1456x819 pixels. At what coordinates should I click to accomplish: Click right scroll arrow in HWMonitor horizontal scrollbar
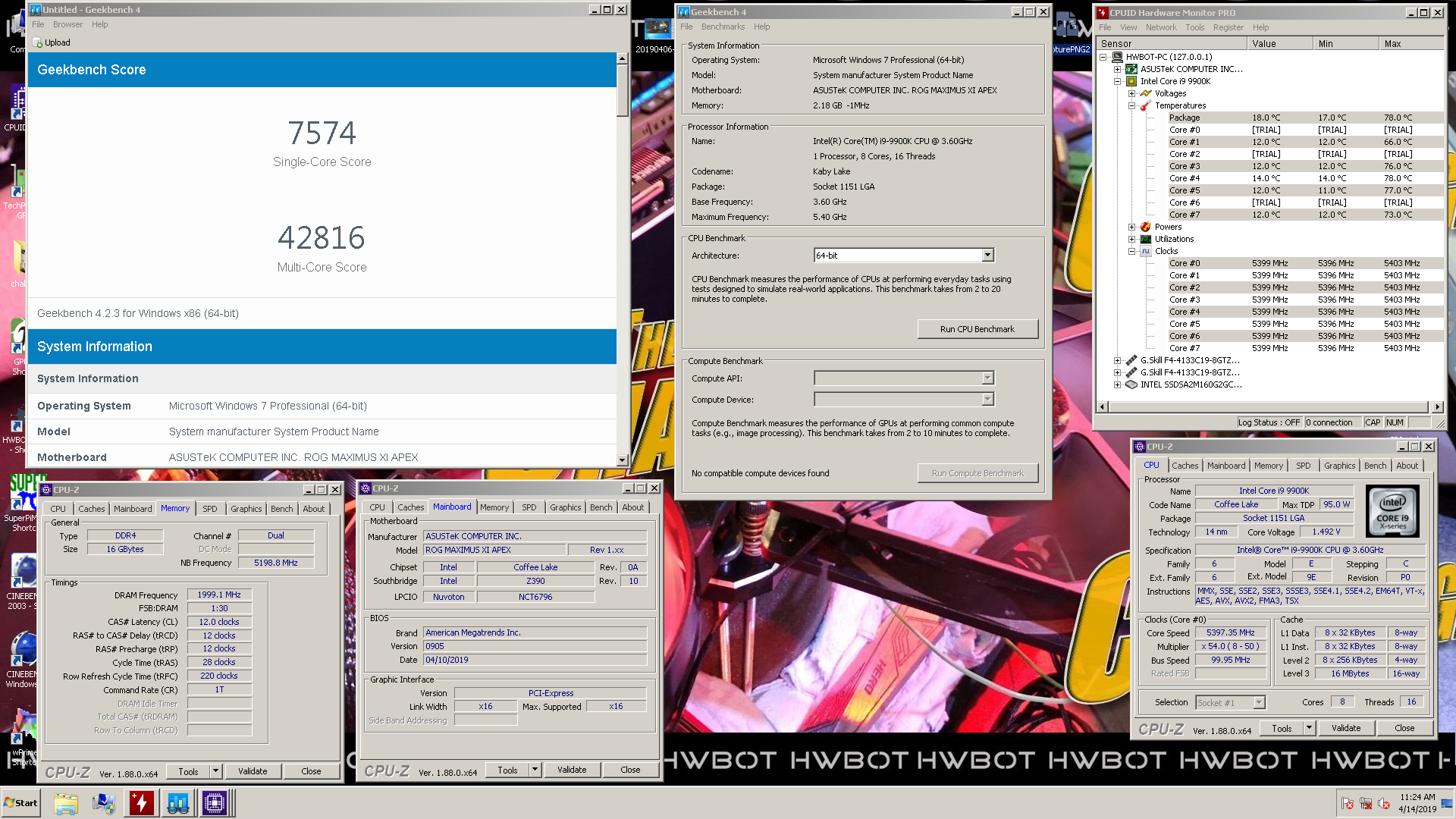[1437, 406]
